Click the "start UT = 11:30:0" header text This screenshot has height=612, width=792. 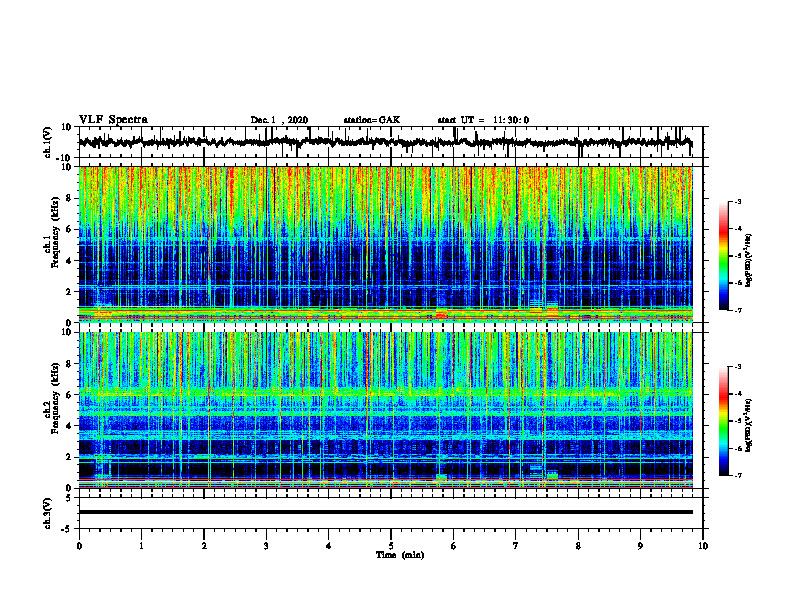tap(483, 120)
